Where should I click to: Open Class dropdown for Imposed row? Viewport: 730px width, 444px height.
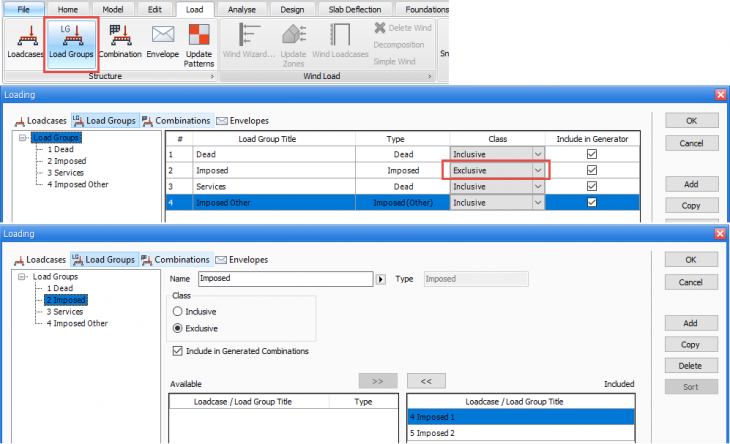coord(538,170)
